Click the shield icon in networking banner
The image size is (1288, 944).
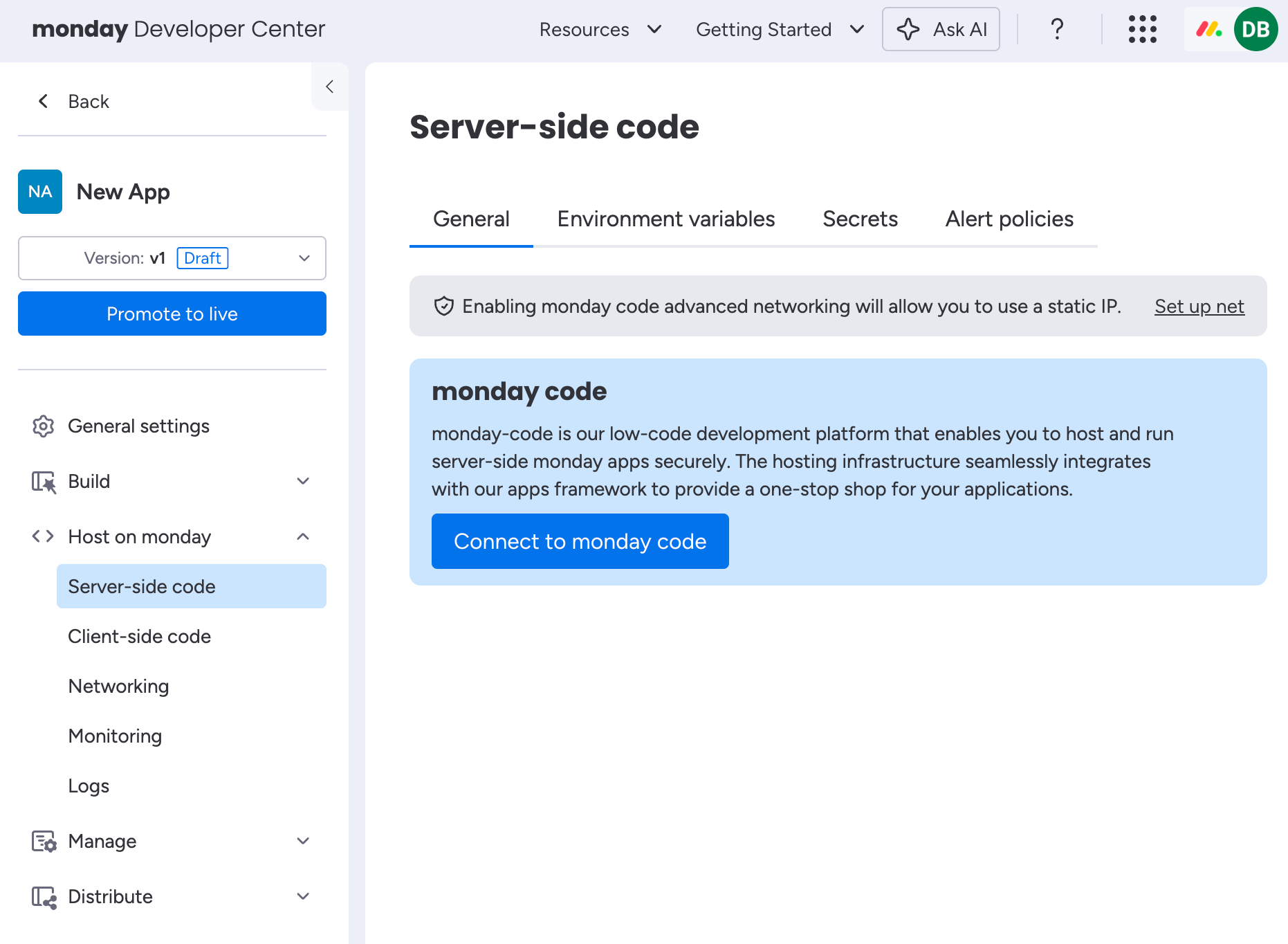443,306
